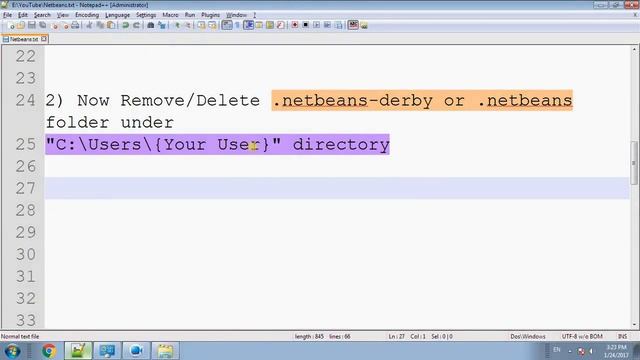Click the Notepad++ taskbar button
The width and height of the screenshot is (640, 360).
[78, 351]
